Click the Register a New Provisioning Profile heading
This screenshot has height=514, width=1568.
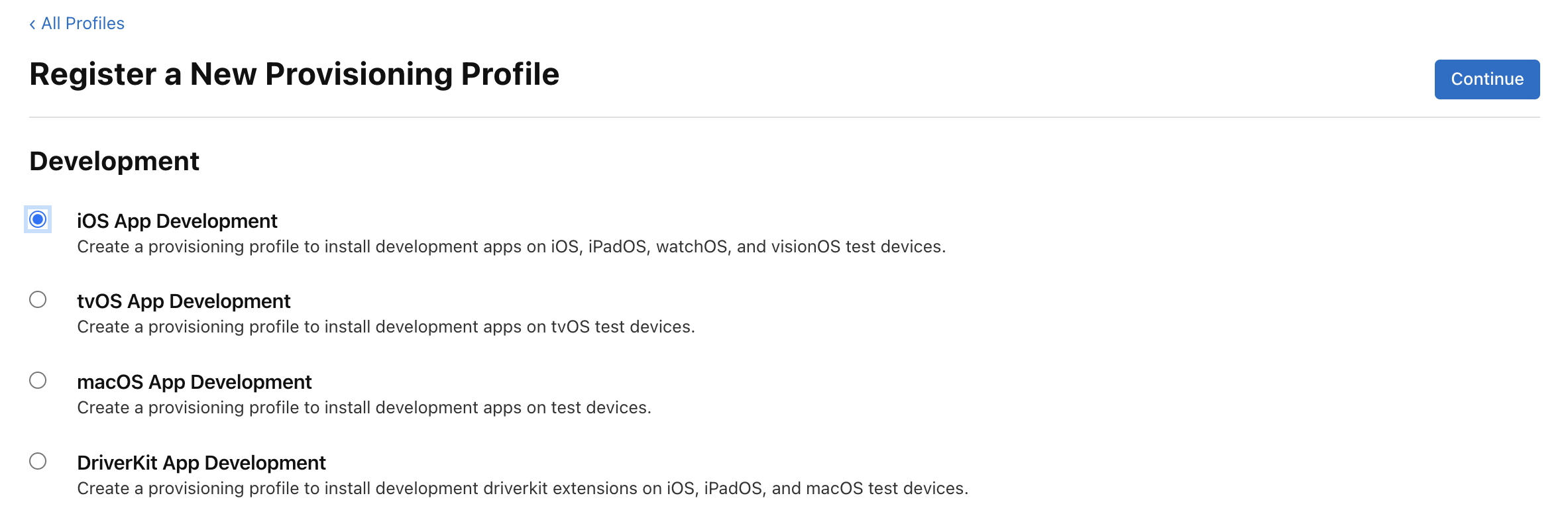[x=294, y=74]
